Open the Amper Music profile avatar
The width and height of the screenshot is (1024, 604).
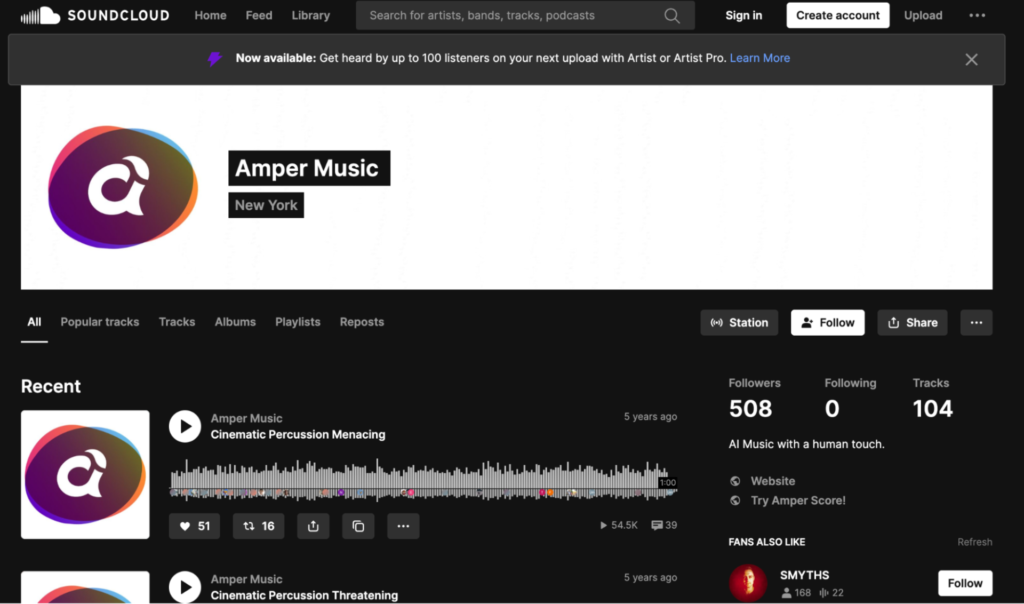coord(123,187)
